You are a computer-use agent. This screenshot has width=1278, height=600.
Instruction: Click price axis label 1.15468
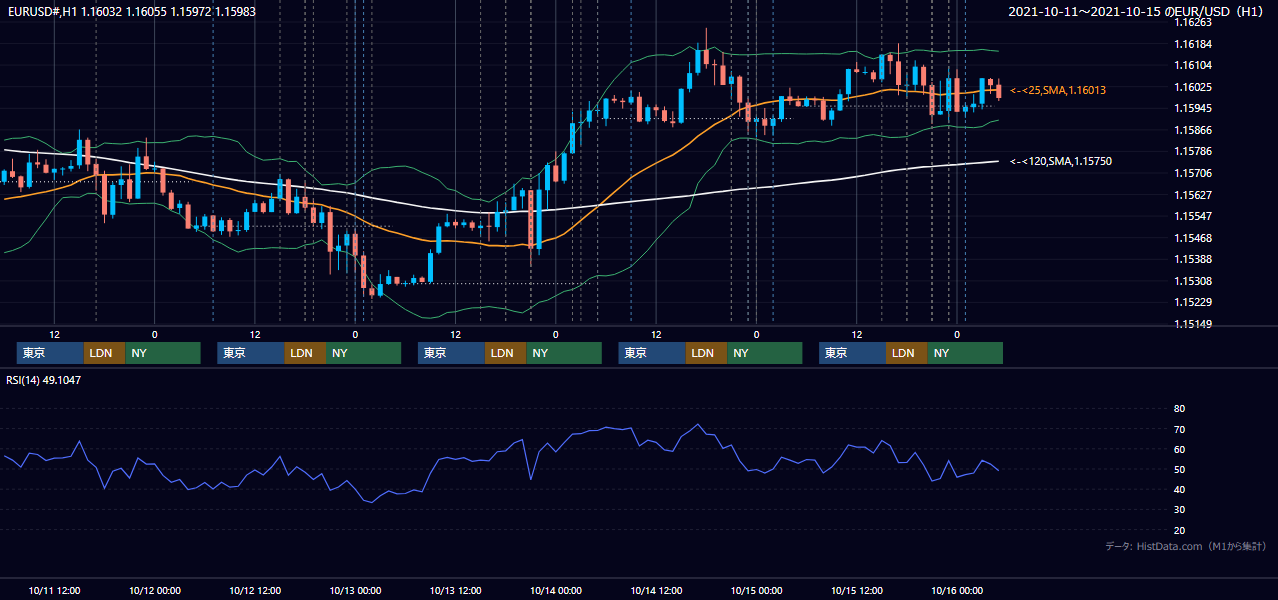[1193, 238]
